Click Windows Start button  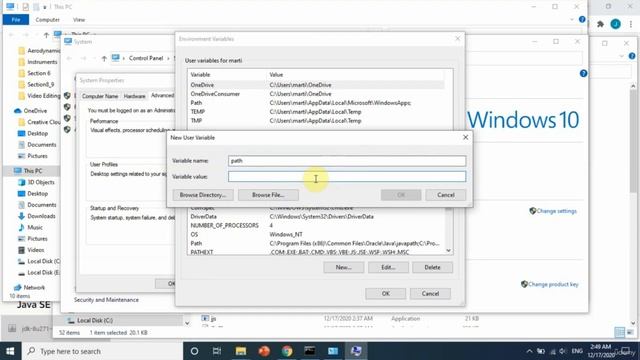10,351
